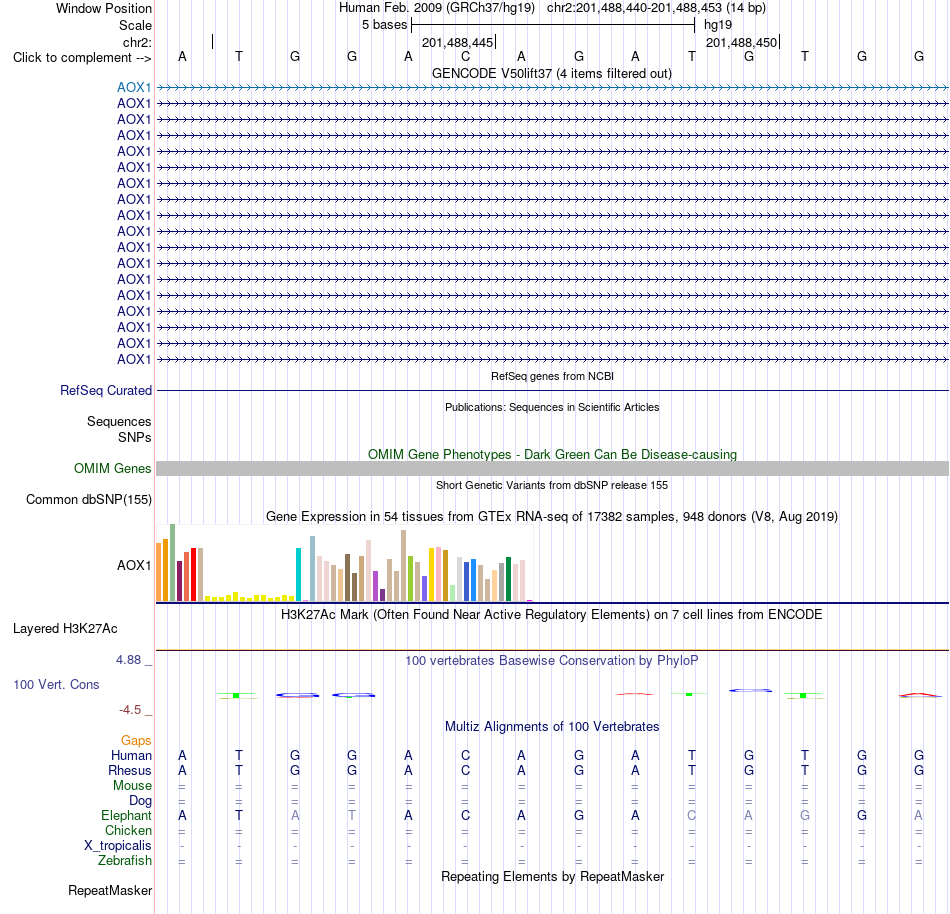
Task: Open the "OMIM Gene Phenotypes" green track title
Action: [552, 454]
